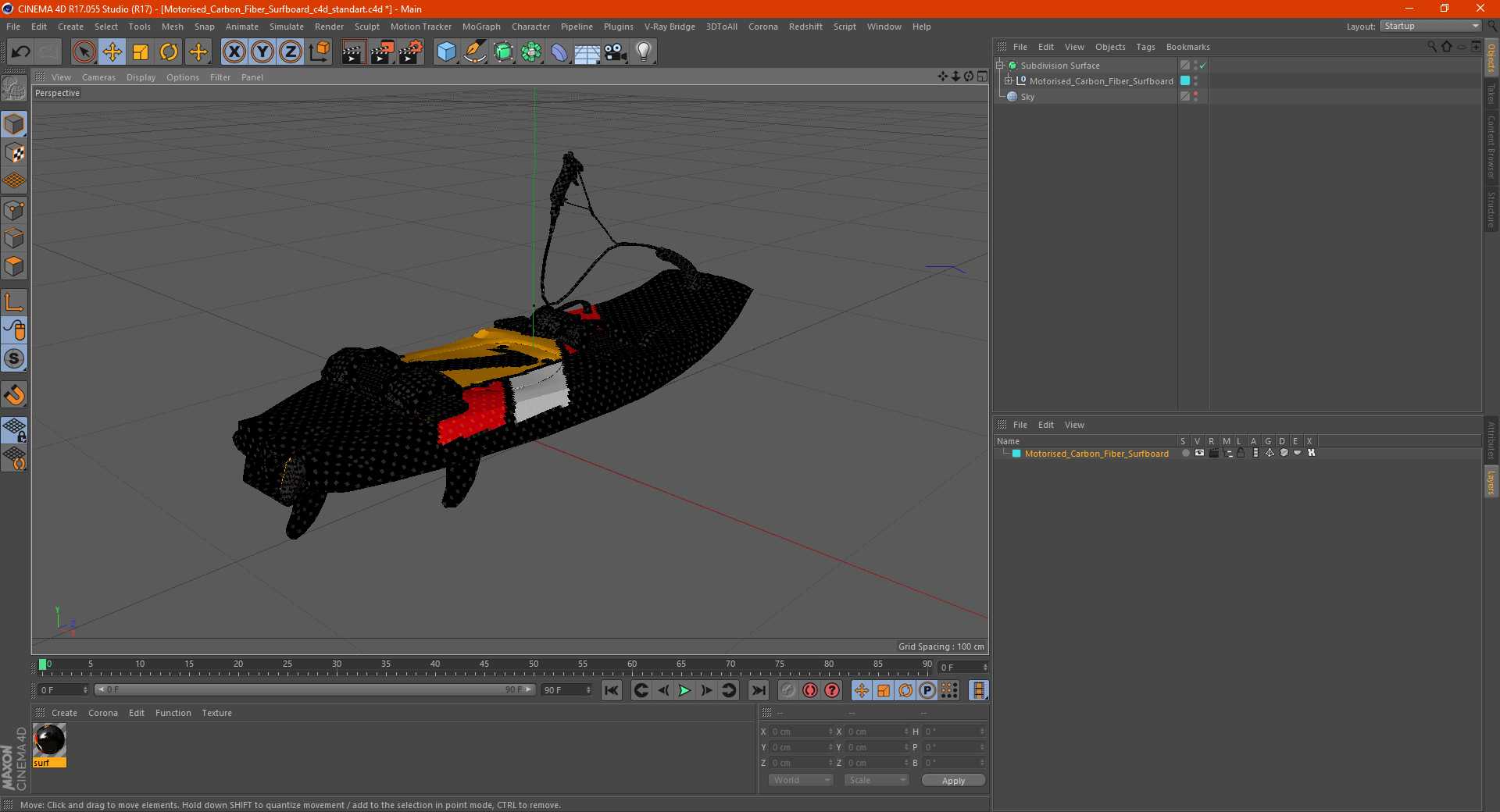
Task: Open the spline Pen tool
Action: pyautogui.click(x=475, y=52)
